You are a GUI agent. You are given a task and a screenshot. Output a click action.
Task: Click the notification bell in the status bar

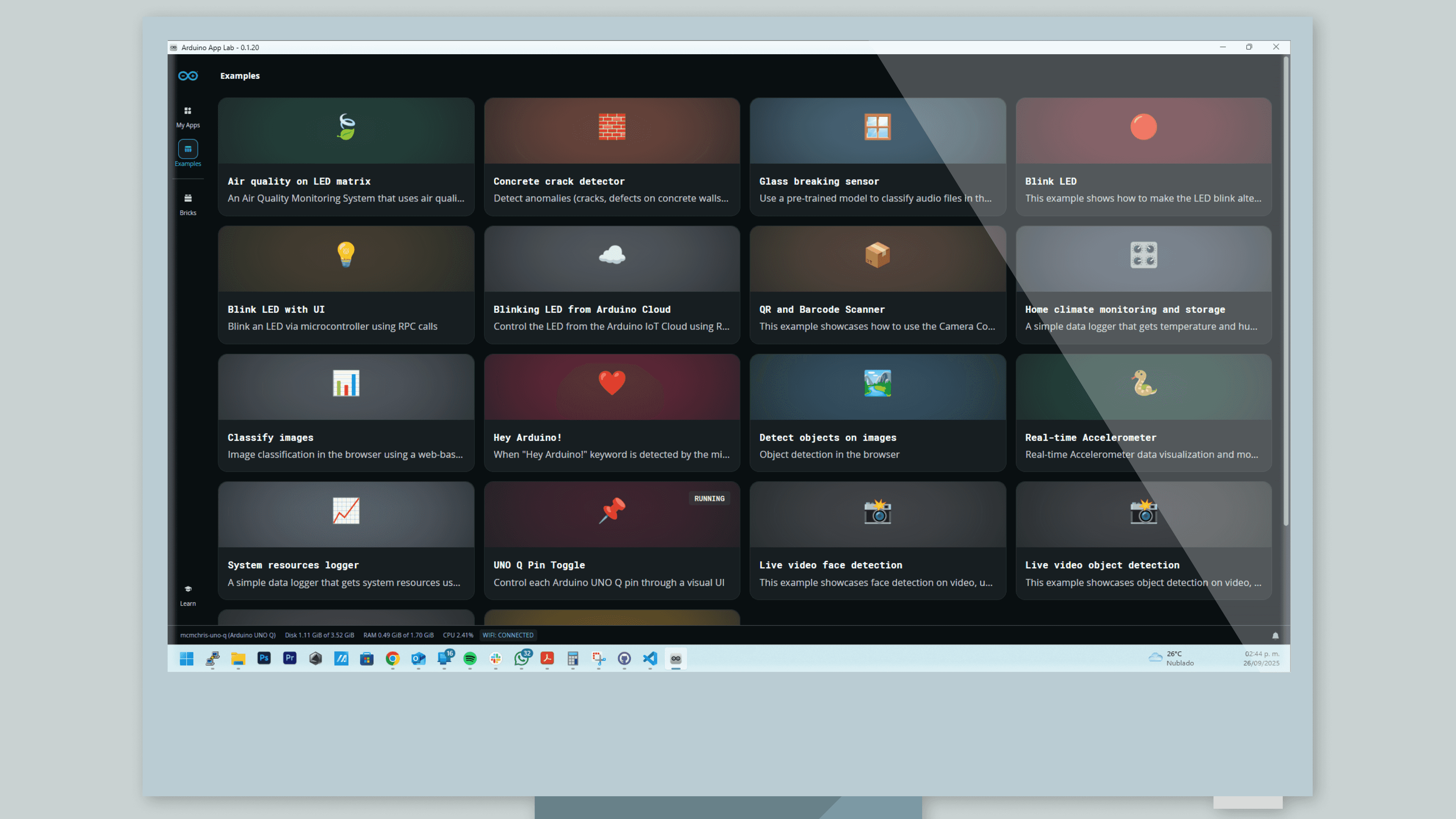pos(1276,635)
